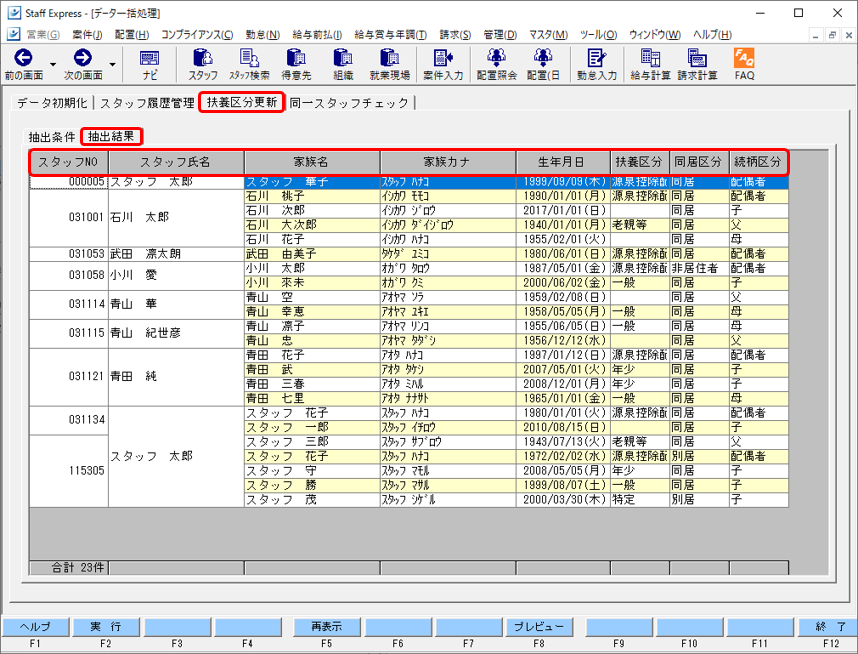Select staff number cell 031053
Viewport: 858px width, 654px height.
pos(69,254)
